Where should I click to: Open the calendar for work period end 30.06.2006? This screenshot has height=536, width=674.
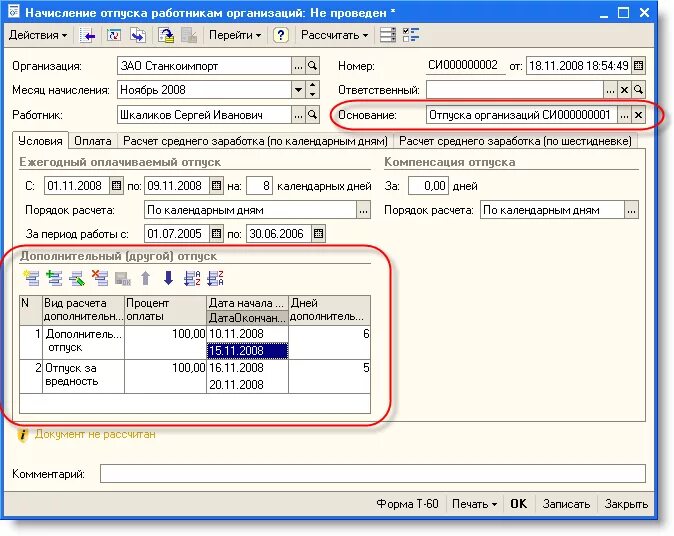click(318, 234)
